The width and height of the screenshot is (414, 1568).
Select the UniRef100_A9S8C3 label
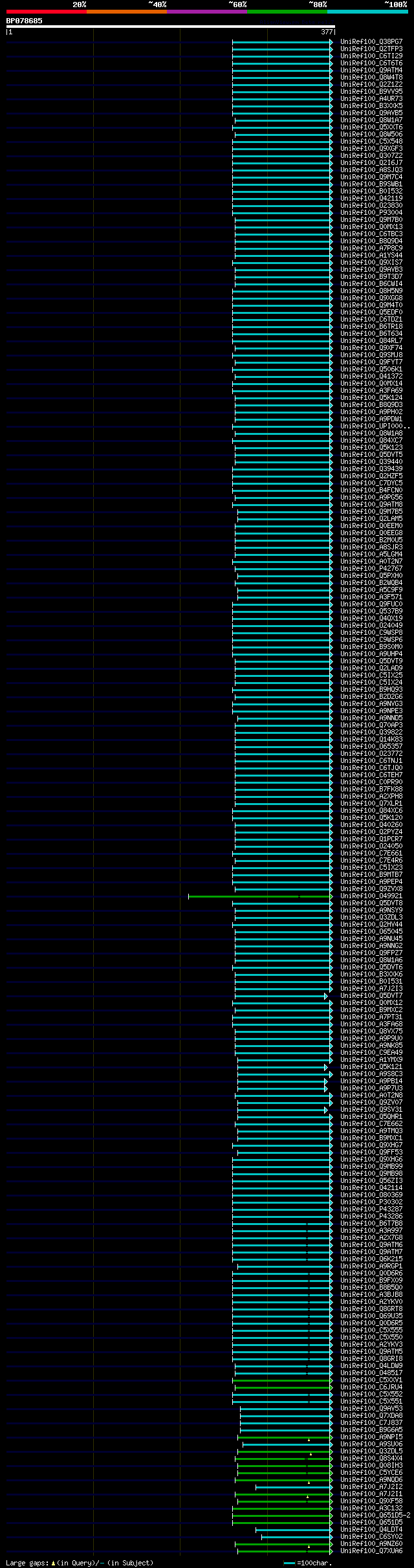(x=371, y=1074)
